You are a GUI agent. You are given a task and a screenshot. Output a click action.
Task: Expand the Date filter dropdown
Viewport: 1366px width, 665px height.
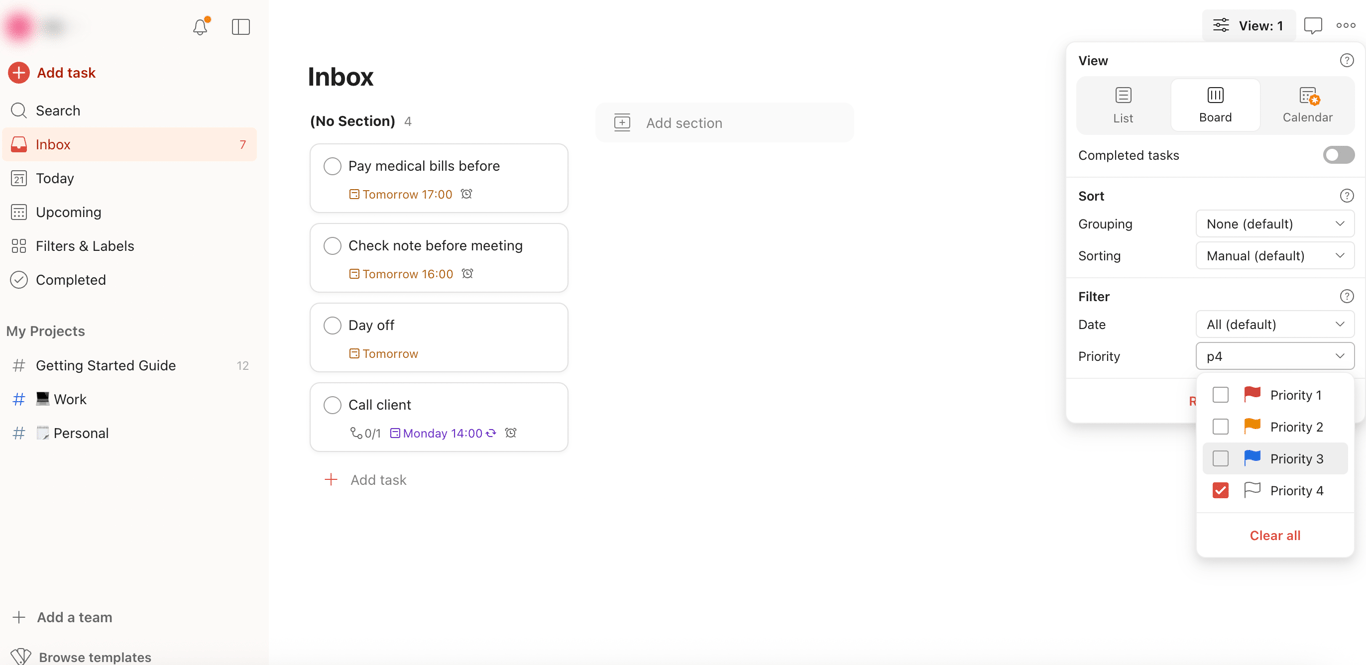click(x=1275, y=325)
